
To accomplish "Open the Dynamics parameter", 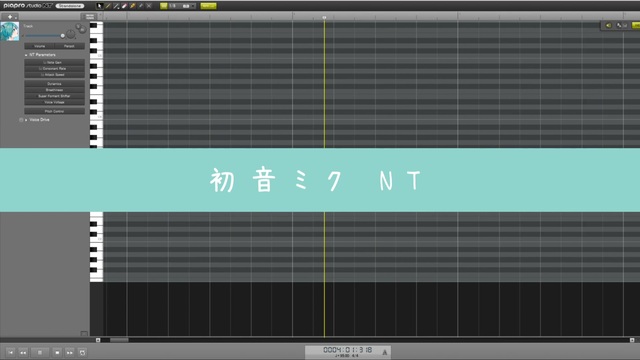I will click(x=54, y=84).
